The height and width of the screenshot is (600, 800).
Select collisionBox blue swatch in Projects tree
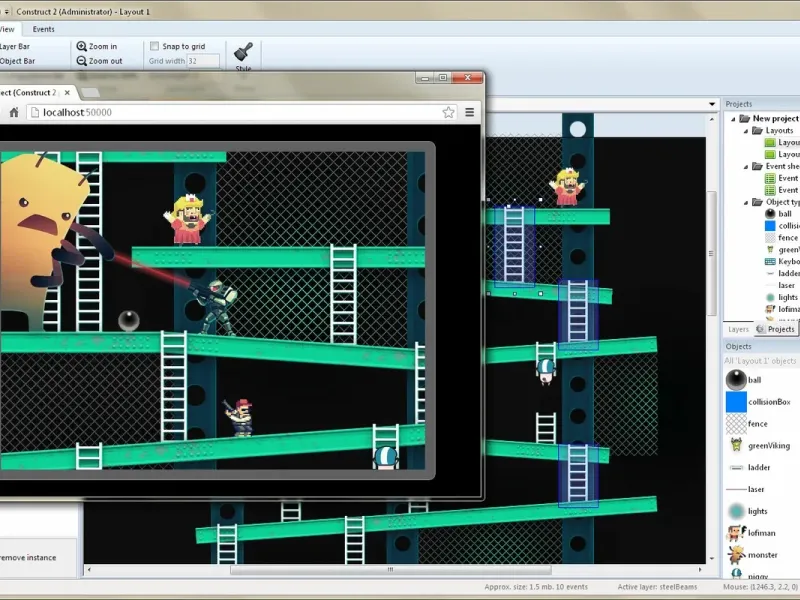point(770,226)
